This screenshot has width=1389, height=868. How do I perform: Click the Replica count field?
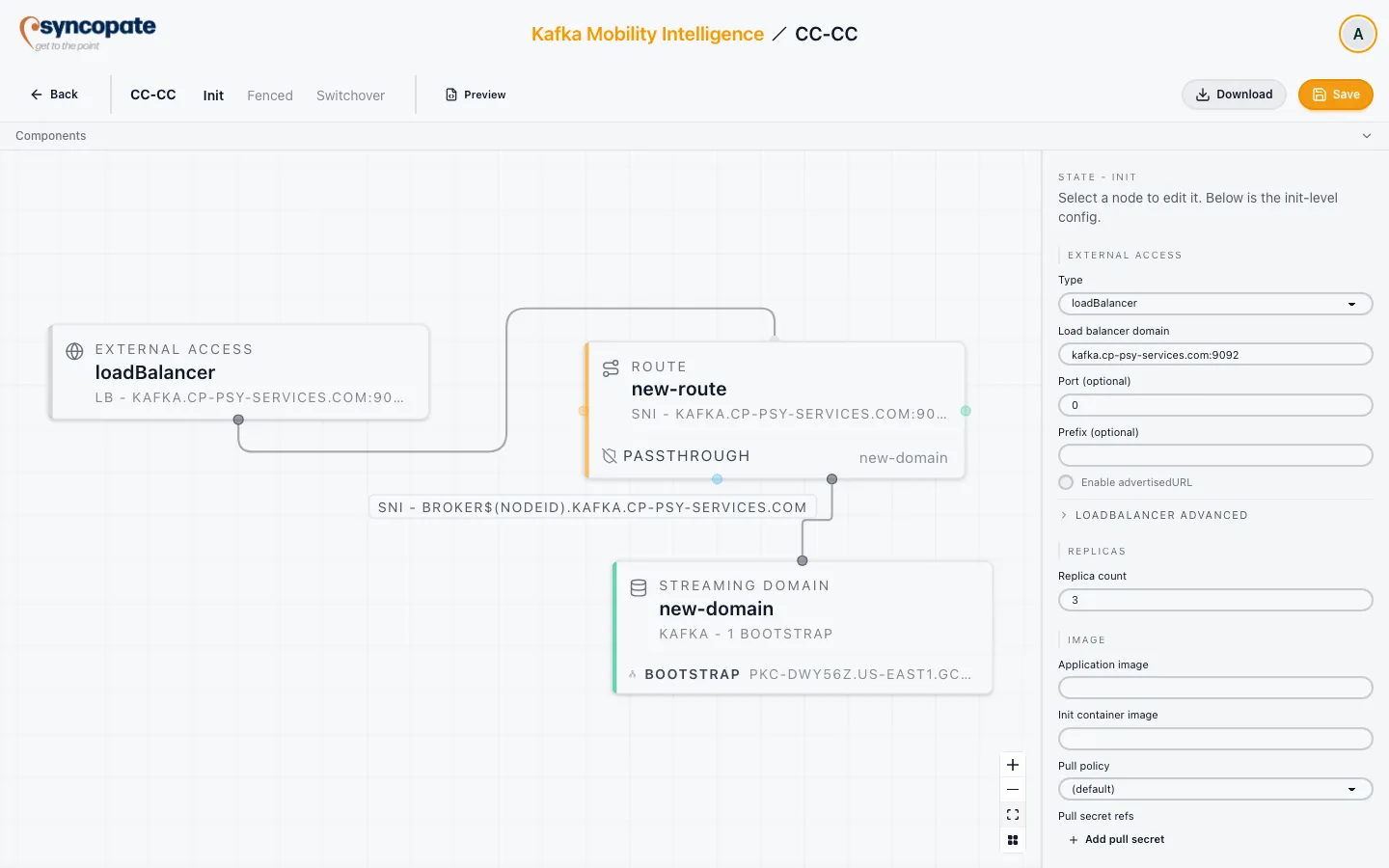click(1215, 600)
